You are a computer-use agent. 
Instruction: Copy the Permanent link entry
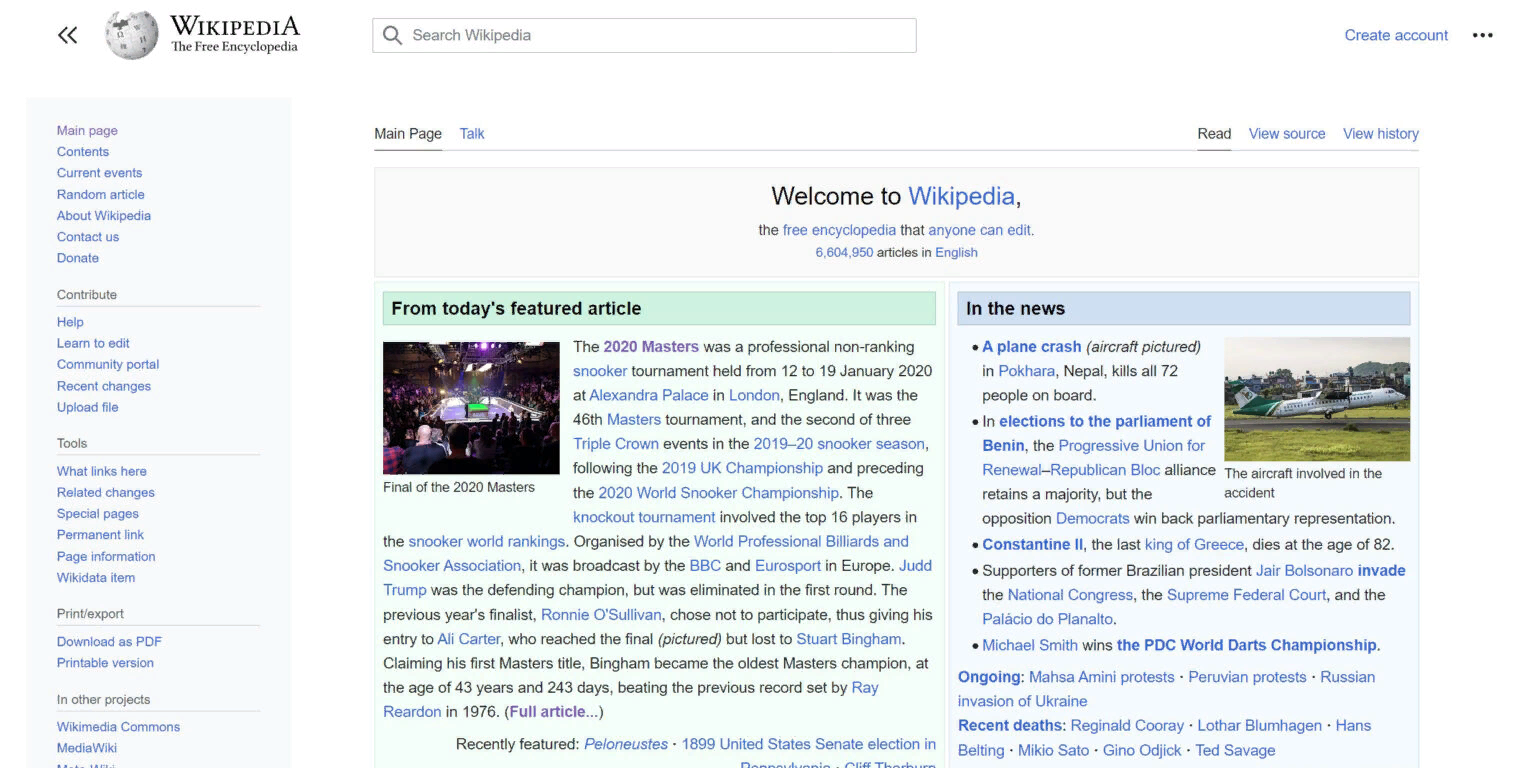100,535
